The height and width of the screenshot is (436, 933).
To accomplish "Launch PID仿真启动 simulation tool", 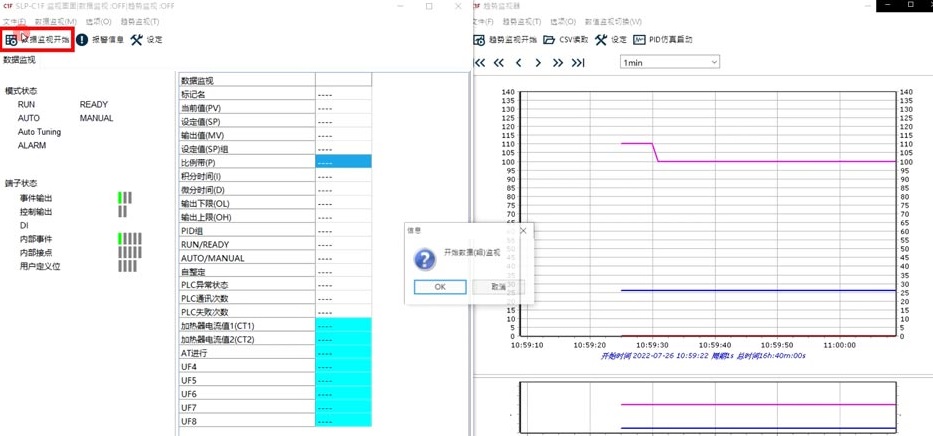I will (x=639, y=40).
